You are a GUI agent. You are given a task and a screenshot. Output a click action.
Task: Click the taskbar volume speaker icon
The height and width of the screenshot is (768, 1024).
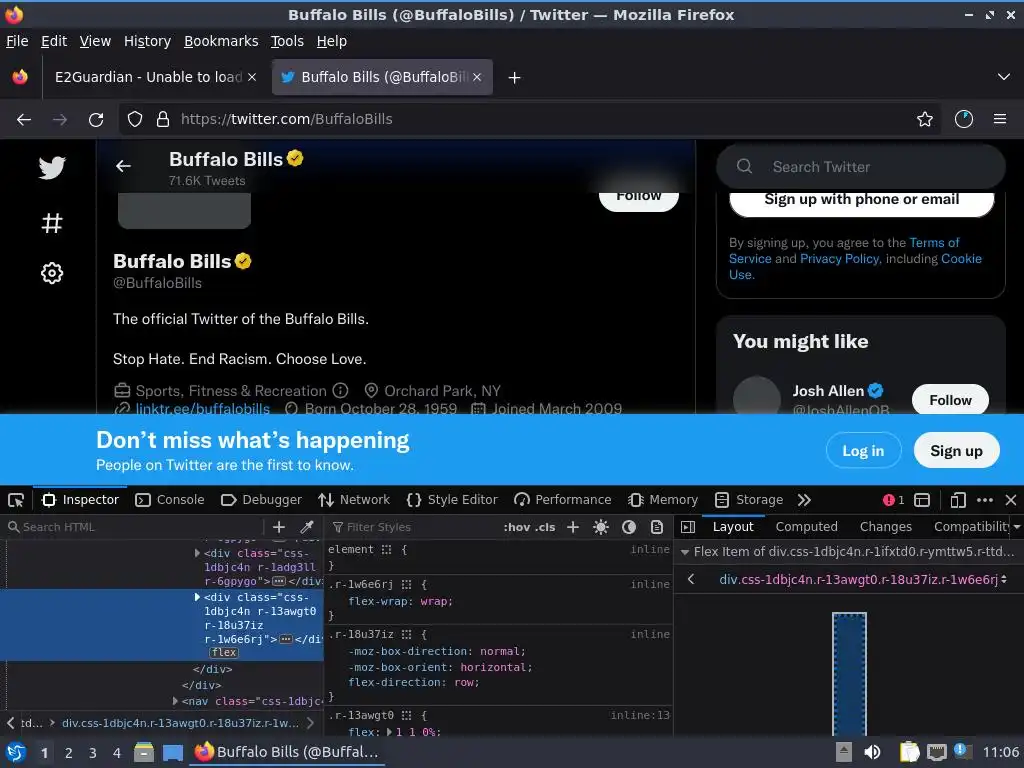pyautogui.click(x=872, y=752)
